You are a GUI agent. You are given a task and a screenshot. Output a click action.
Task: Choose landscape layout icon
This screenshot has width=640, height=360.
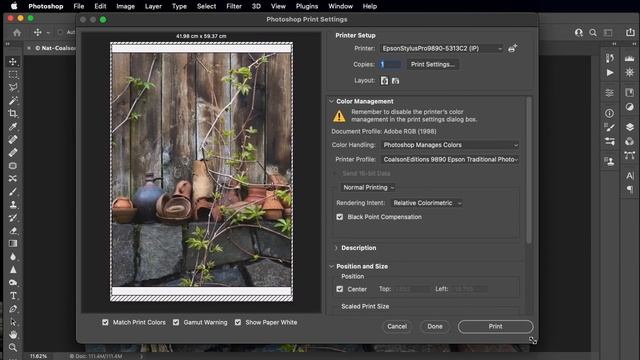pos(395,81)
